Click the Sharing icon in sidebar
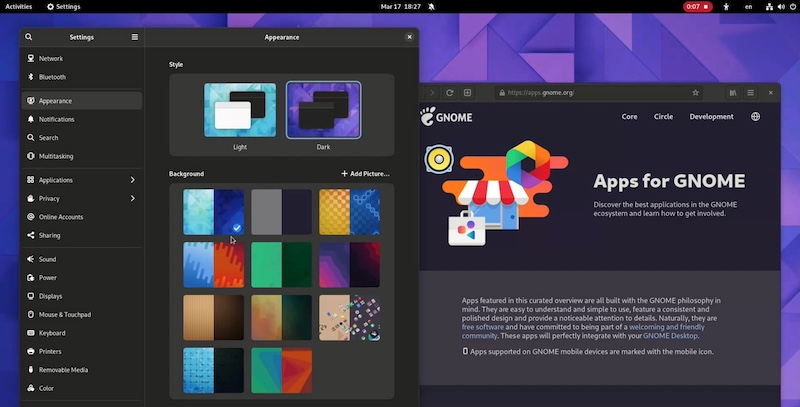The width and height of the screenshot is (800, 407). pyautogui.click(x=31, y=235)
